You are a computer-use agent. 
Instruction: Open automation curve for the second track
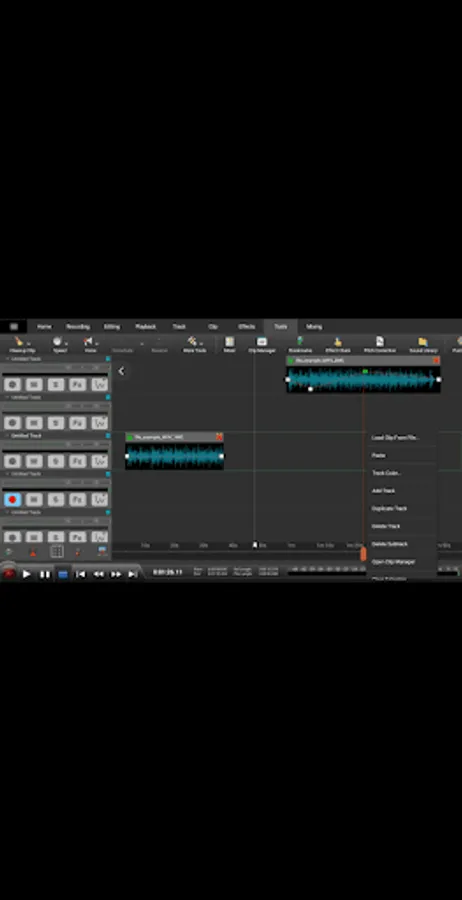coord(100,423)
